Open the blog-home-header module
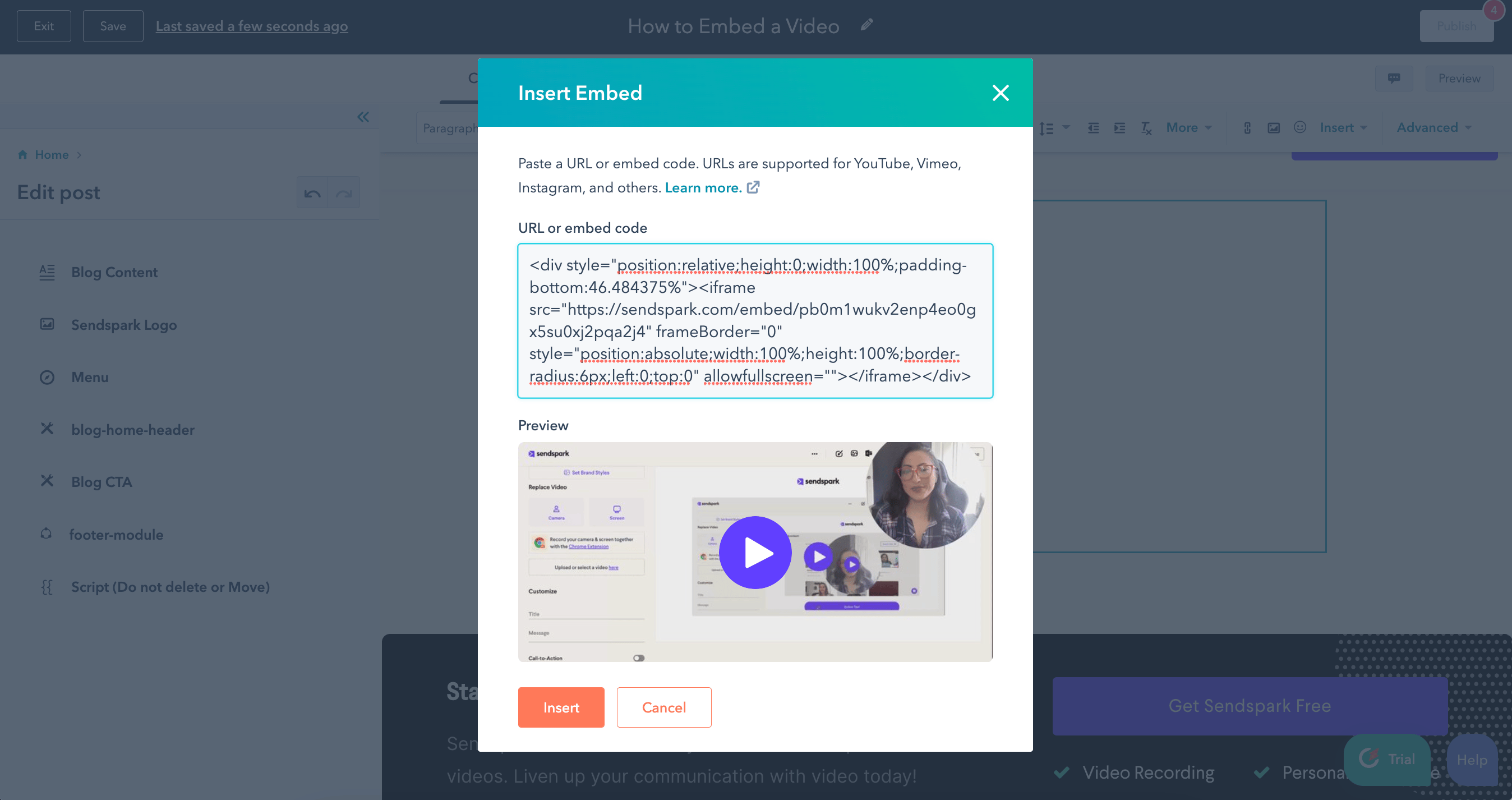The width and height of the screenshot is (1512, 800). point(133,430)
